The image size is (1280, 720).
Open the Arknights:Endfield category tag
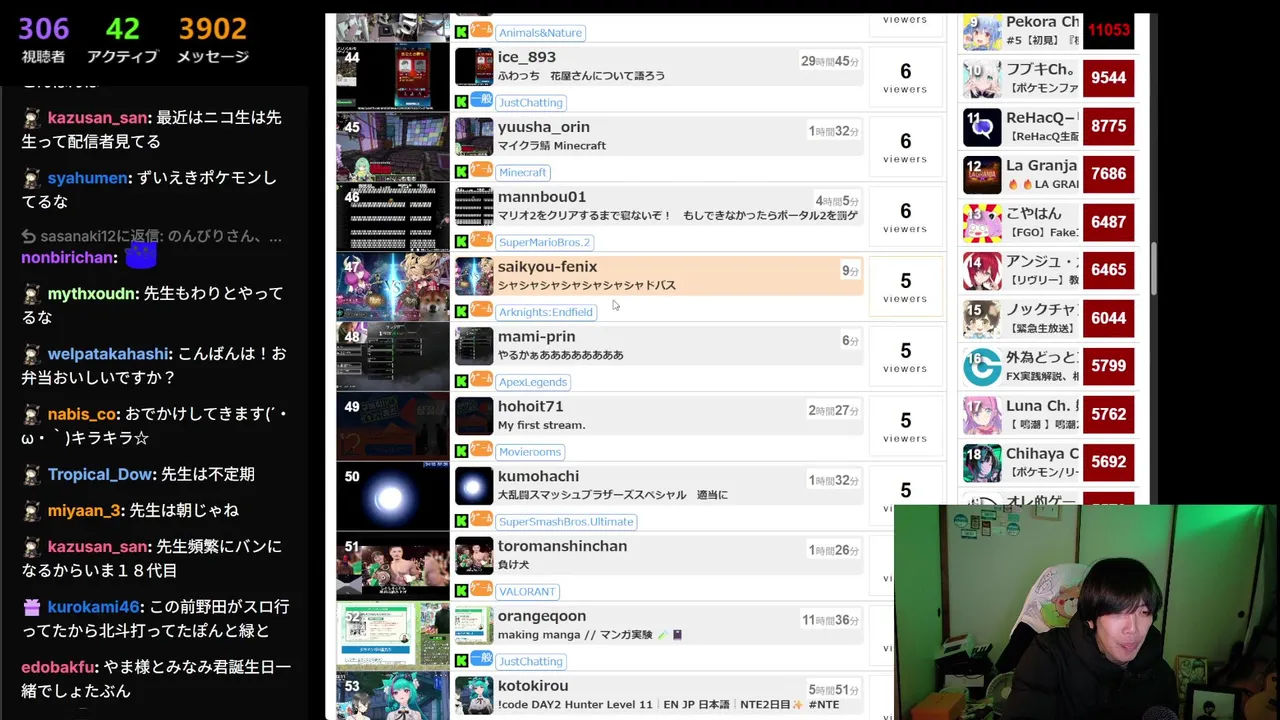click(x=546, y=312)
